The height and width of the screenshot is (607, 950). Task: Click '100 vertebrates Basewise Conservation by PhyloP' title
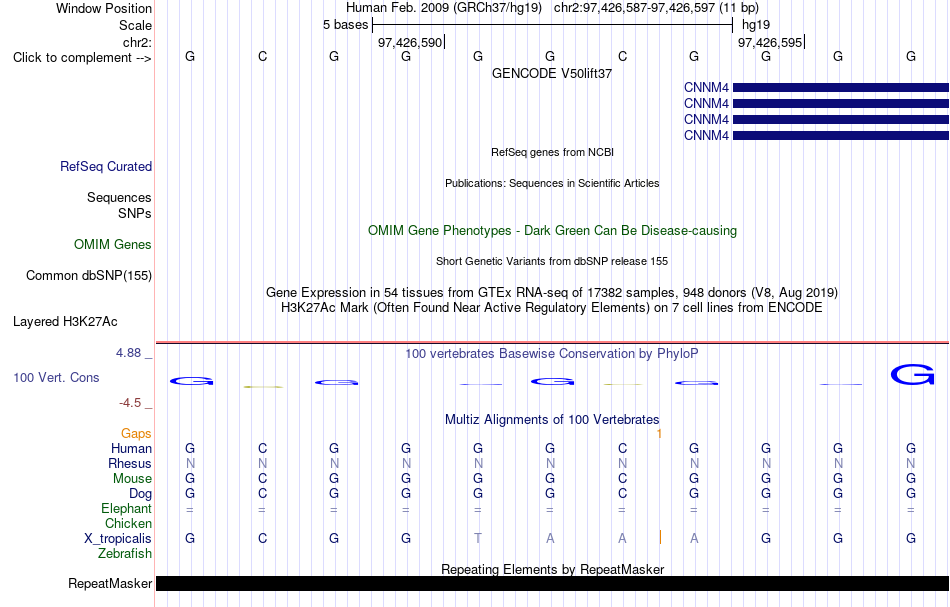click(552, 354)
